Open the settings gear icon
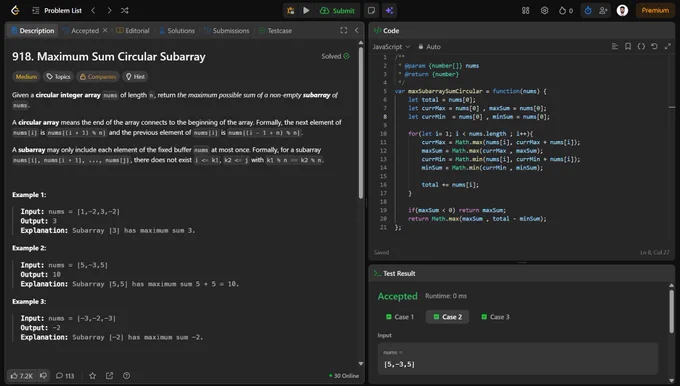The height and width of the screenshot is (386, 680). point(544,10)
